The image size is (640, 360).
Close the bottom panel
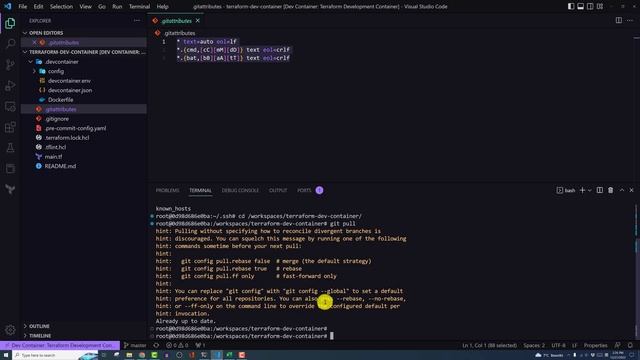(631, 190)
